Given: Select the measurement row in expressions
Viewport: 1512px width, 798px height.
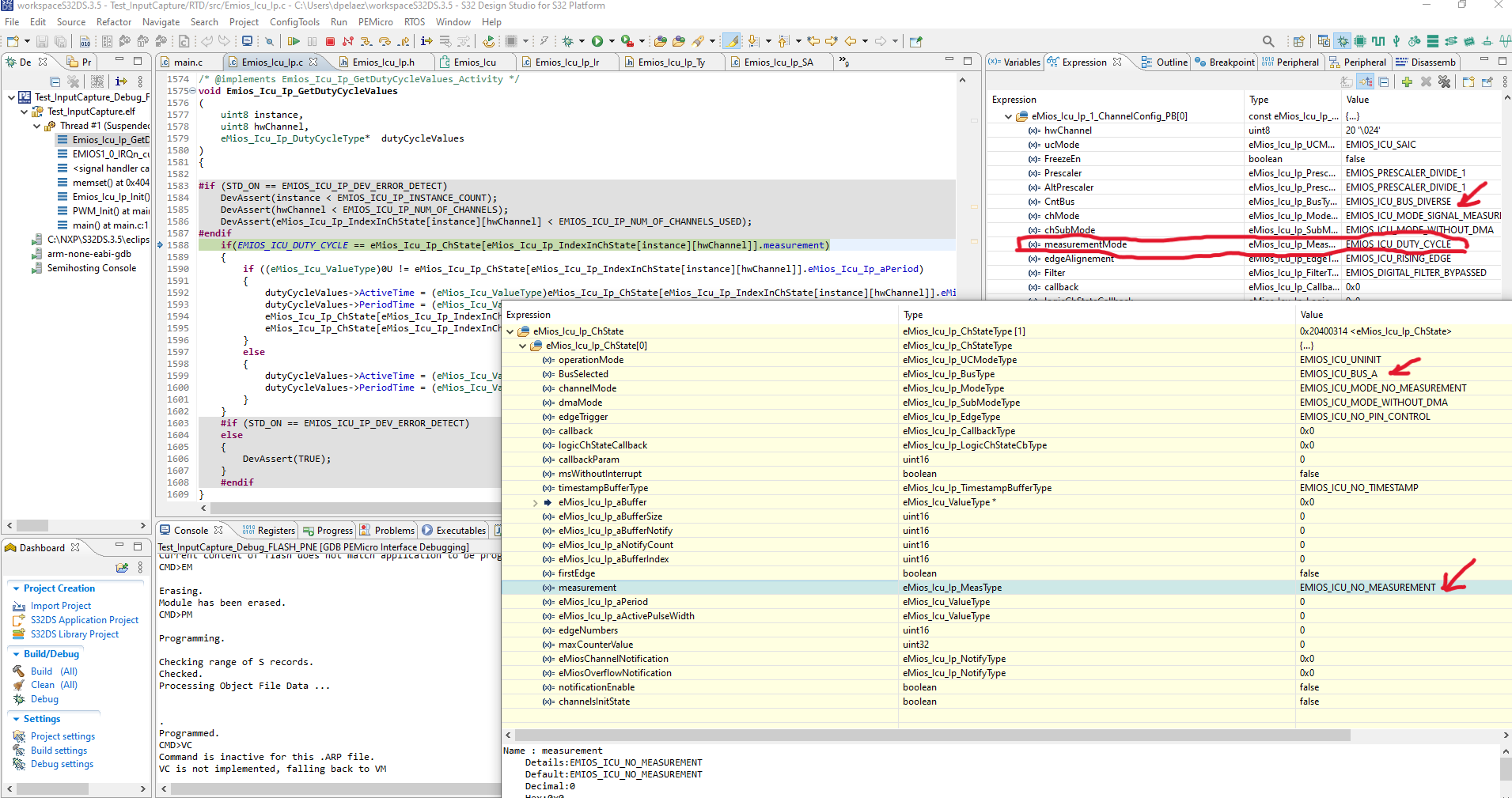Looking at the screenshot, I should (x=587, y=588).
